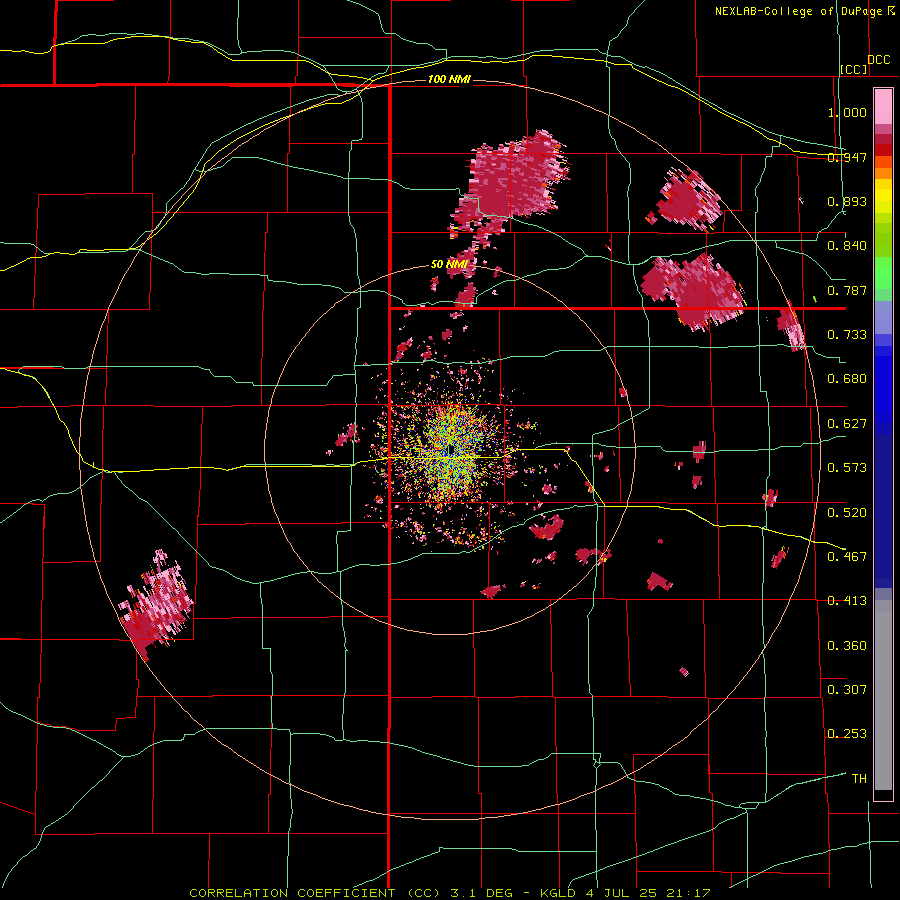Viewport: 900px width, 900px height.
Task: Pick the bright green segment of color bar
Action: point(883,274)
